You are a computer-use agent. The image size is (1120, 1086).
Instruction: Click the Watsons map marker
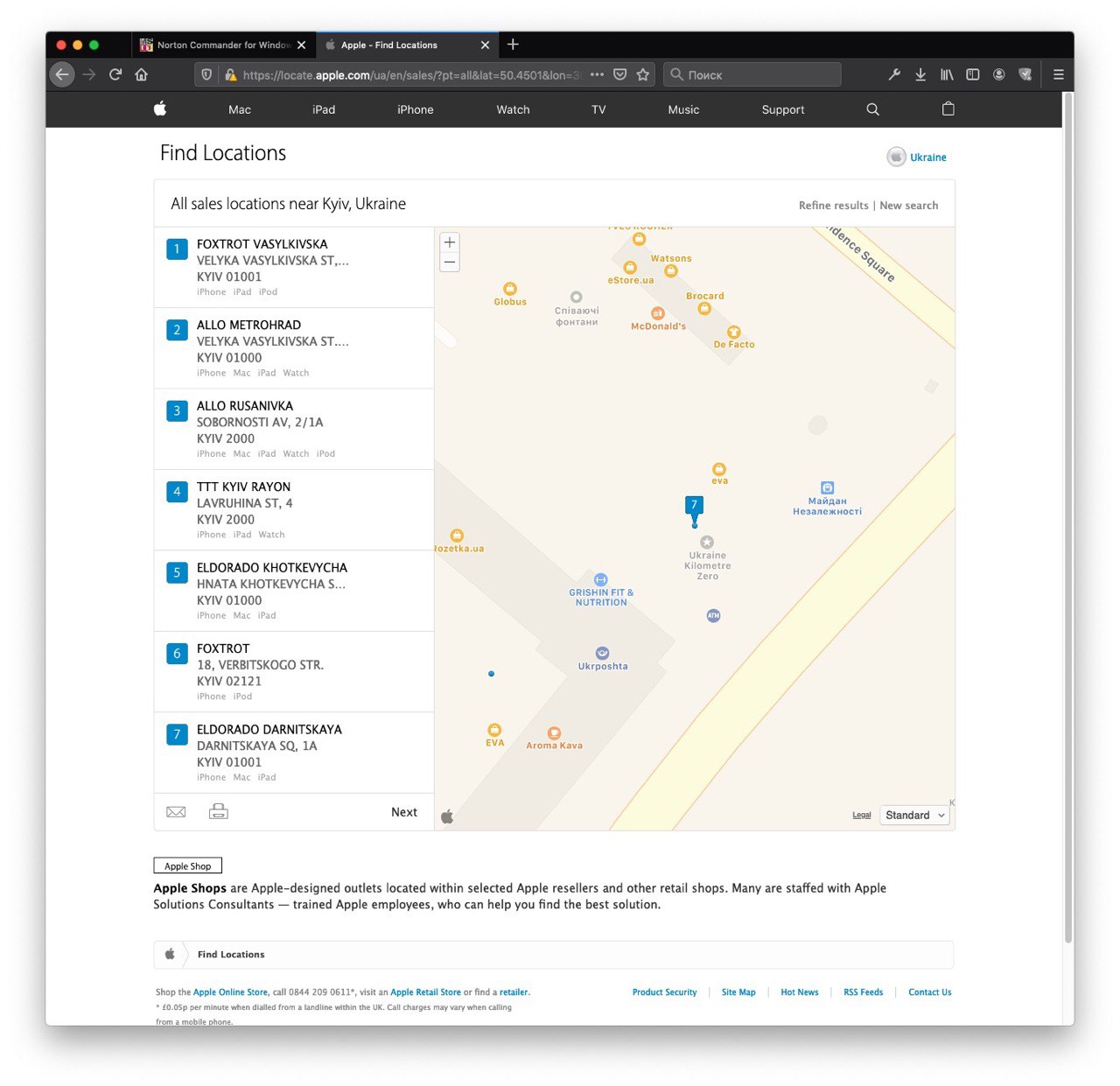point(671,270)
